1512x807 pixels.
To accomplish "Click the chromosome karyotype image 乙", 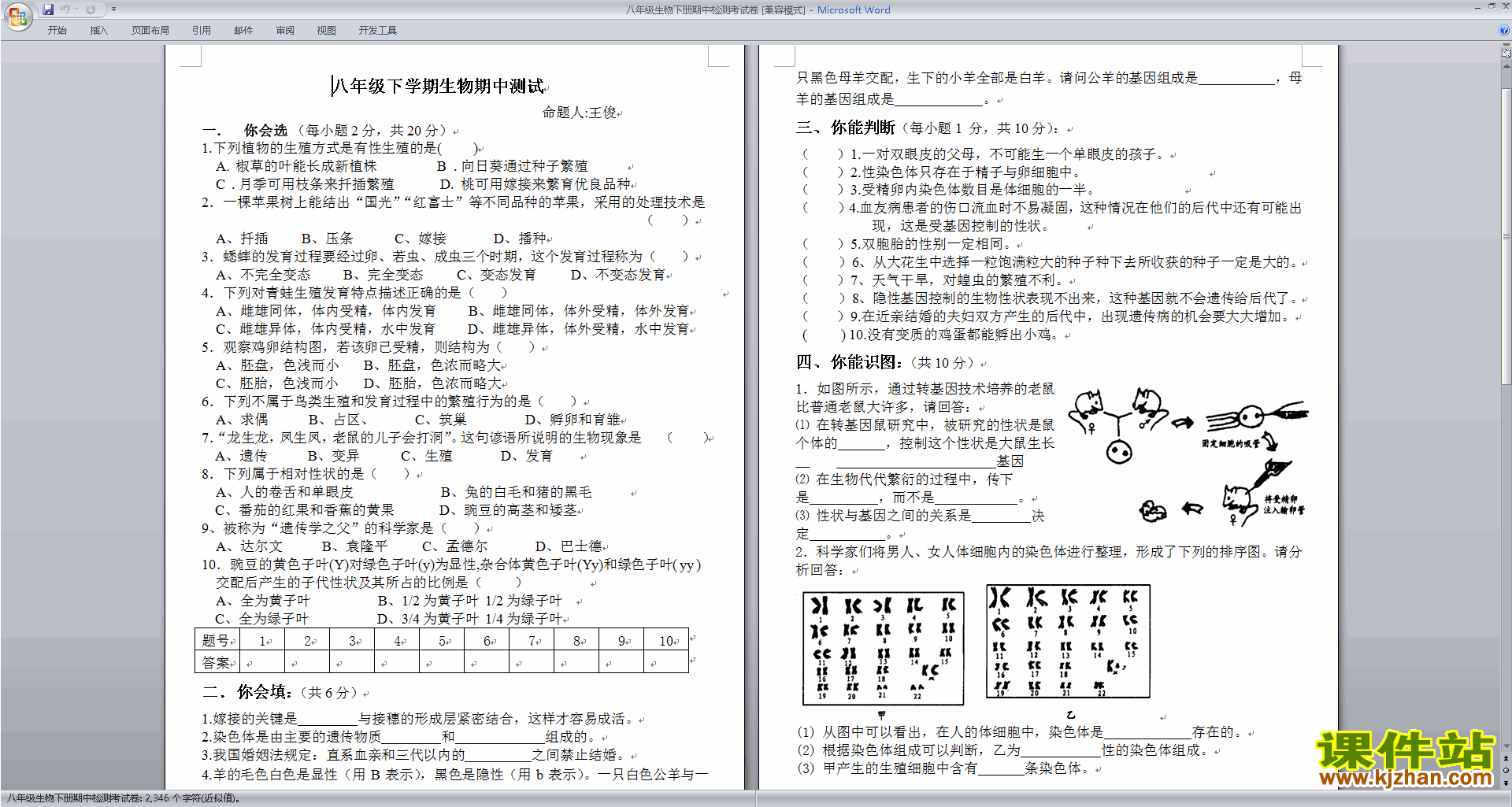I will click(1068, 642).
